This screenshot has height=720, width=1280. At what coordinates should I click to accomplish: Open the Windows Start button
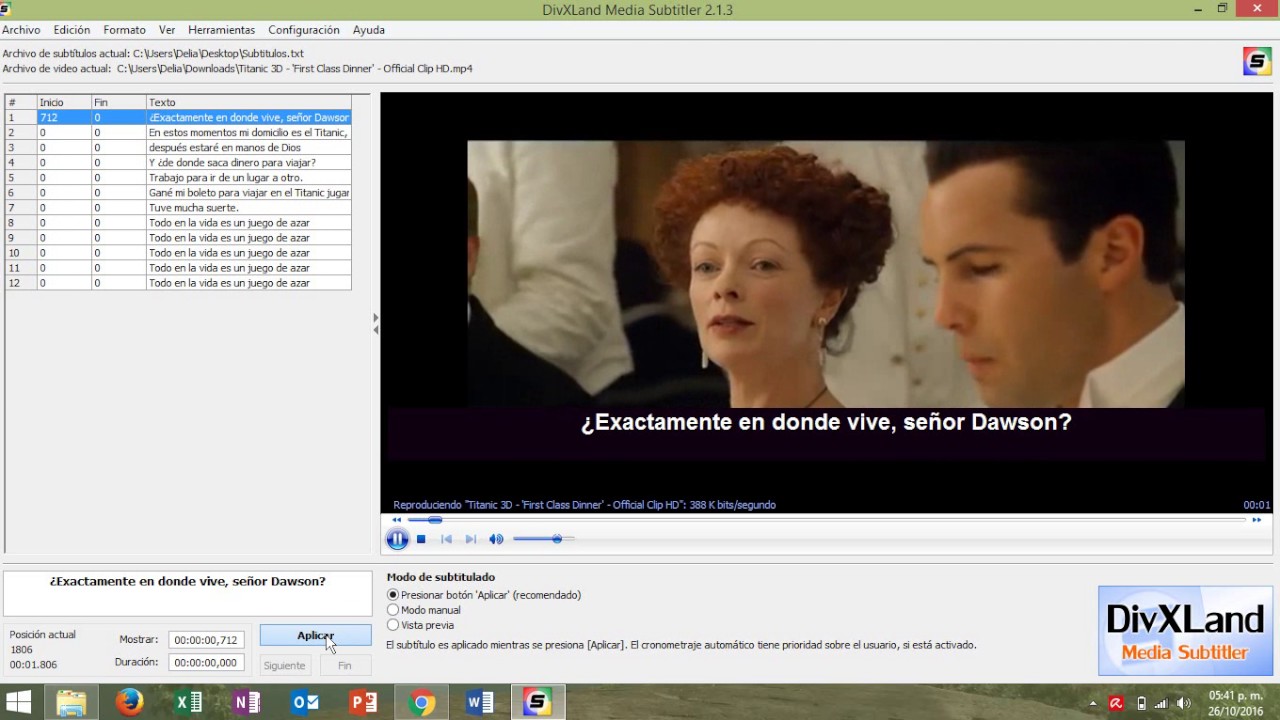pyautogui.click(x=18, y=703)
